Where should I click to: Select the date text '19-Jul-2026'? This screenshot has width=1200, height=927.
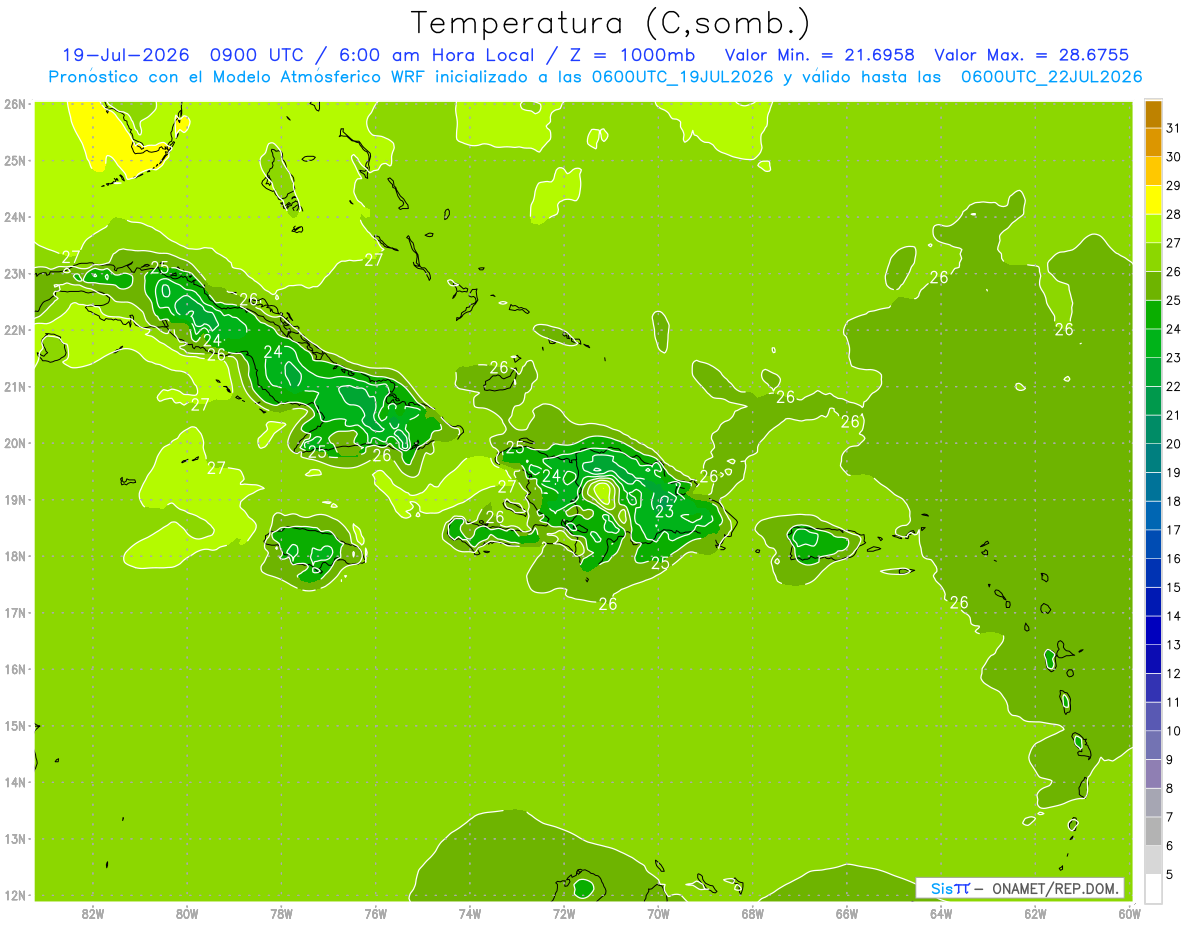(128, 55)
